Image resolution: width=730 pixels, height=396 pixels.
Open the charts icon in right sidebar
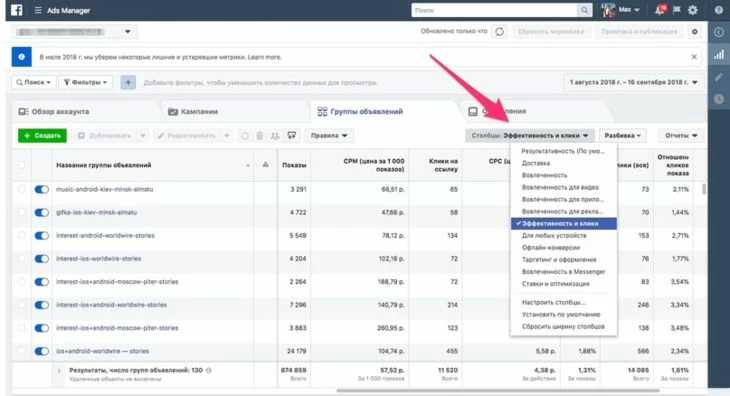point(719,54)
